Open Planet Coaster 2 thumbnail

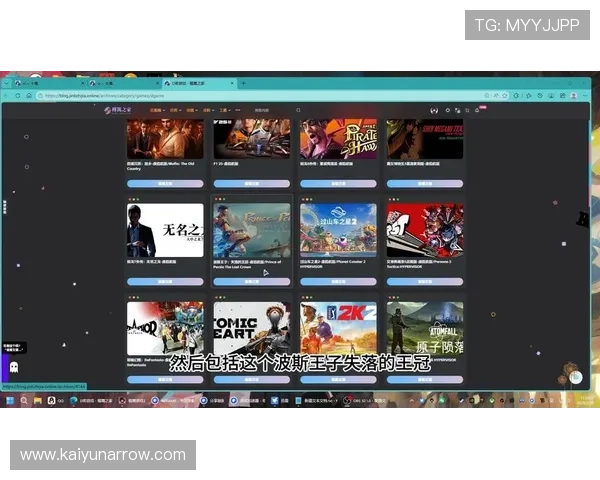pyautogui.click(x=338, y=230)
